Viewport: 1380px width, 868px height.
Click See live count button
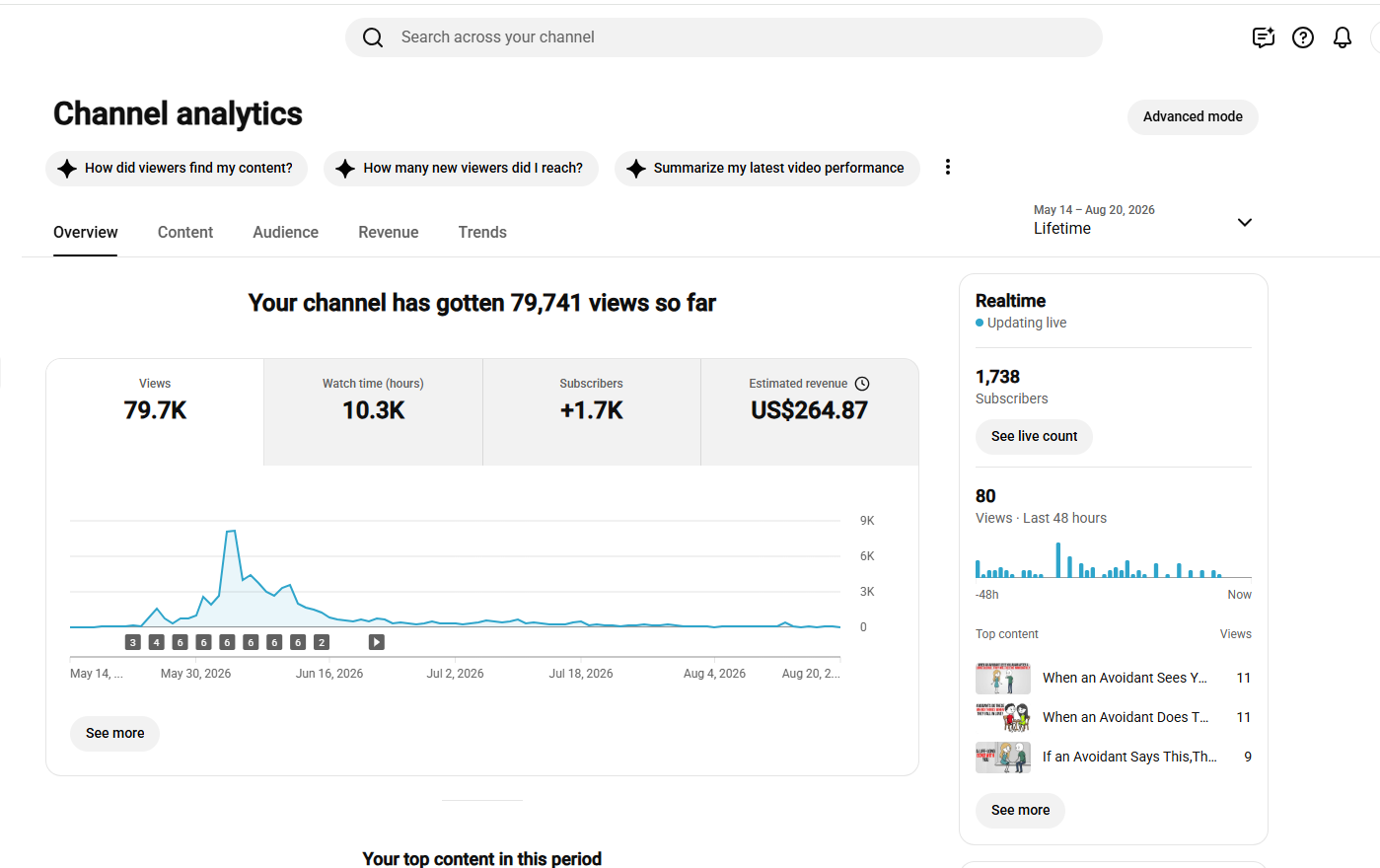click(1034, 437)
